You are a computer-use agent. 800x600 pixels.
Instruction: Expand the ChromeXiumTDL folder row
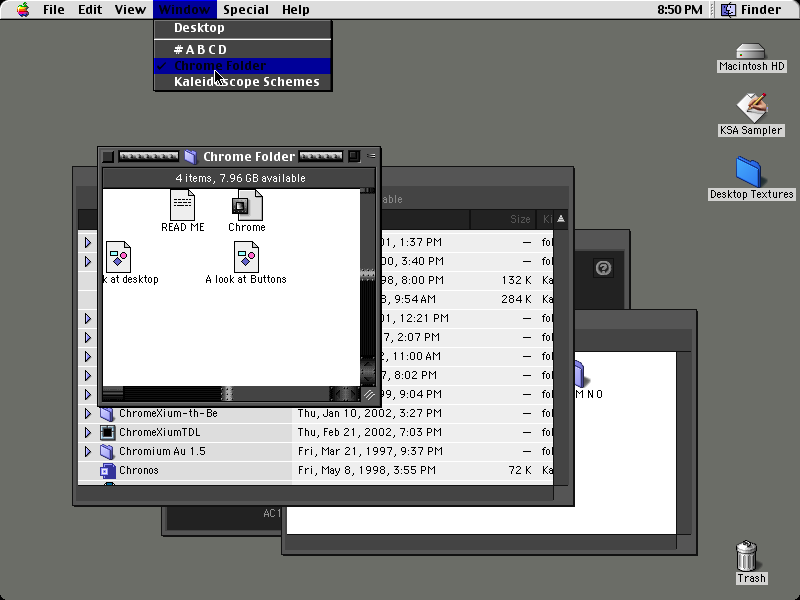tap(88, 432)
